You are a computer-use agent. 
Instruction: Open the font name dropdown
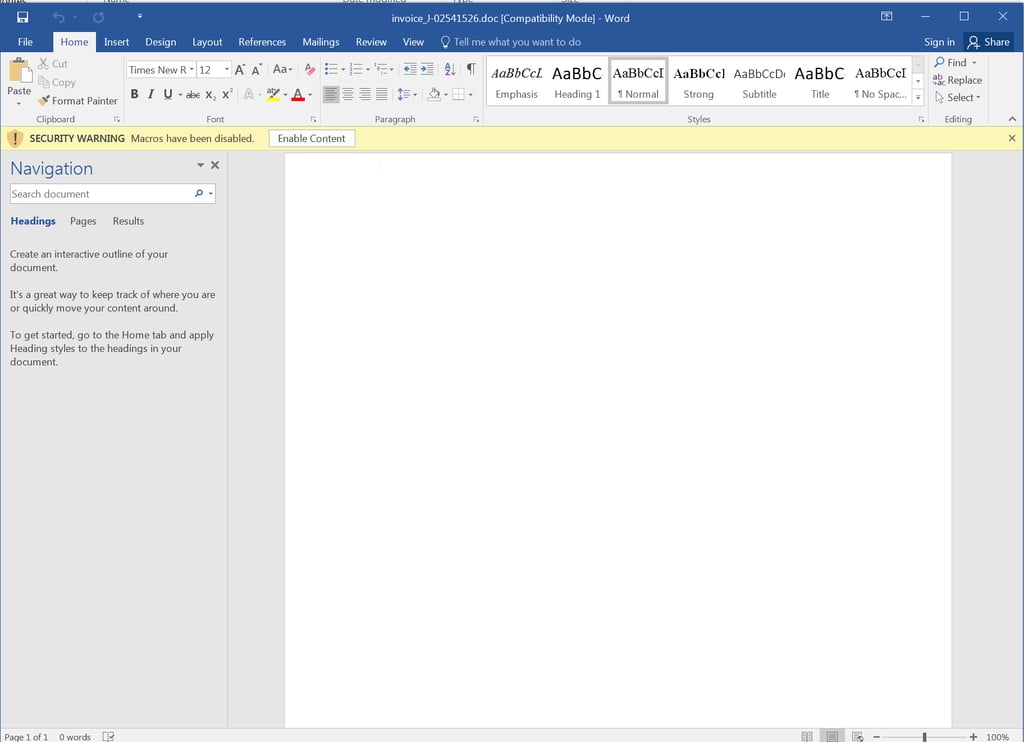coord(190,70)
